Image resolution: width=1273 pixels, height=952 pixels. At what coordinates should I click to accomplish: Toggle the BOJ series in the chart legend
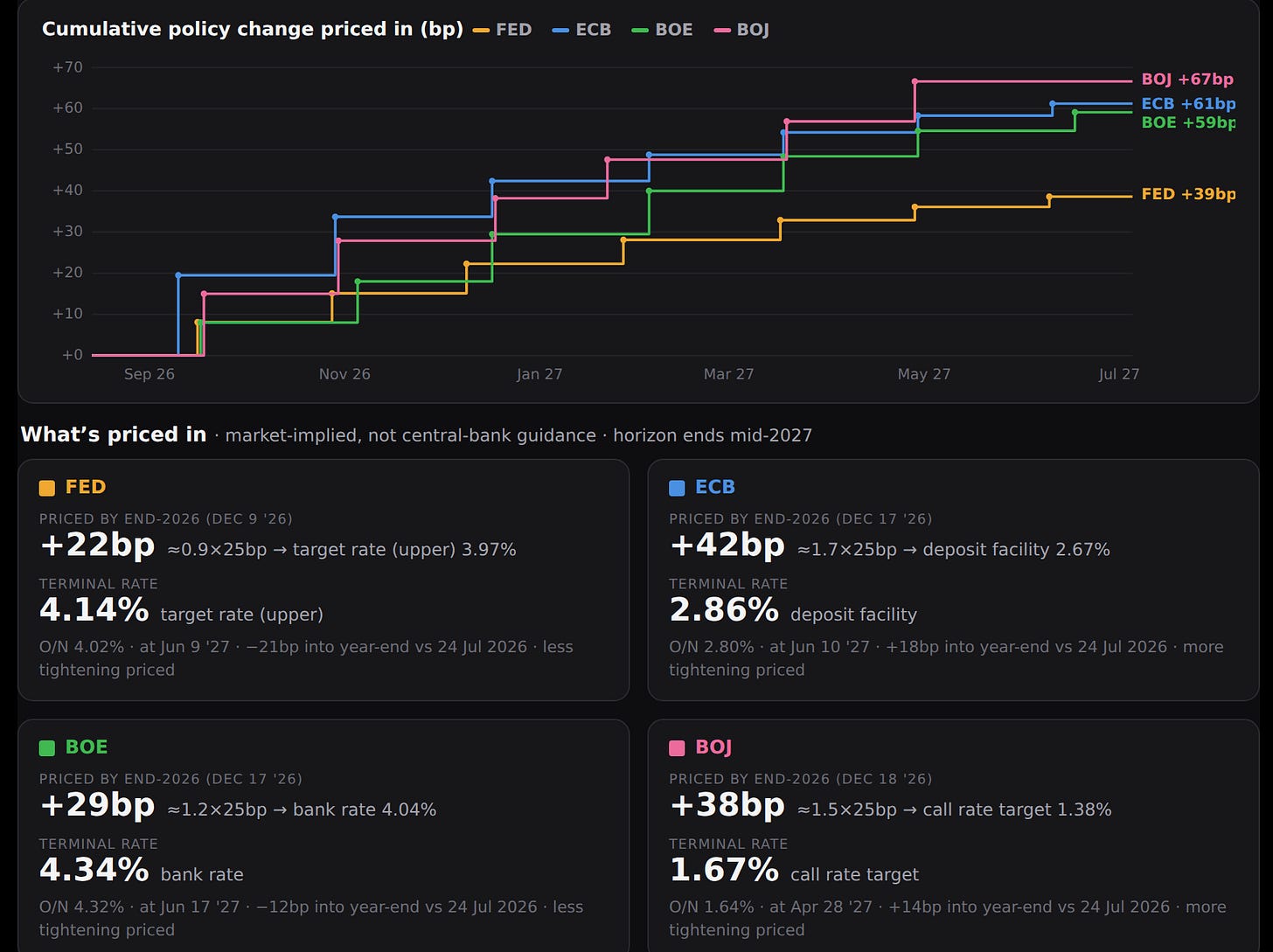741,30
